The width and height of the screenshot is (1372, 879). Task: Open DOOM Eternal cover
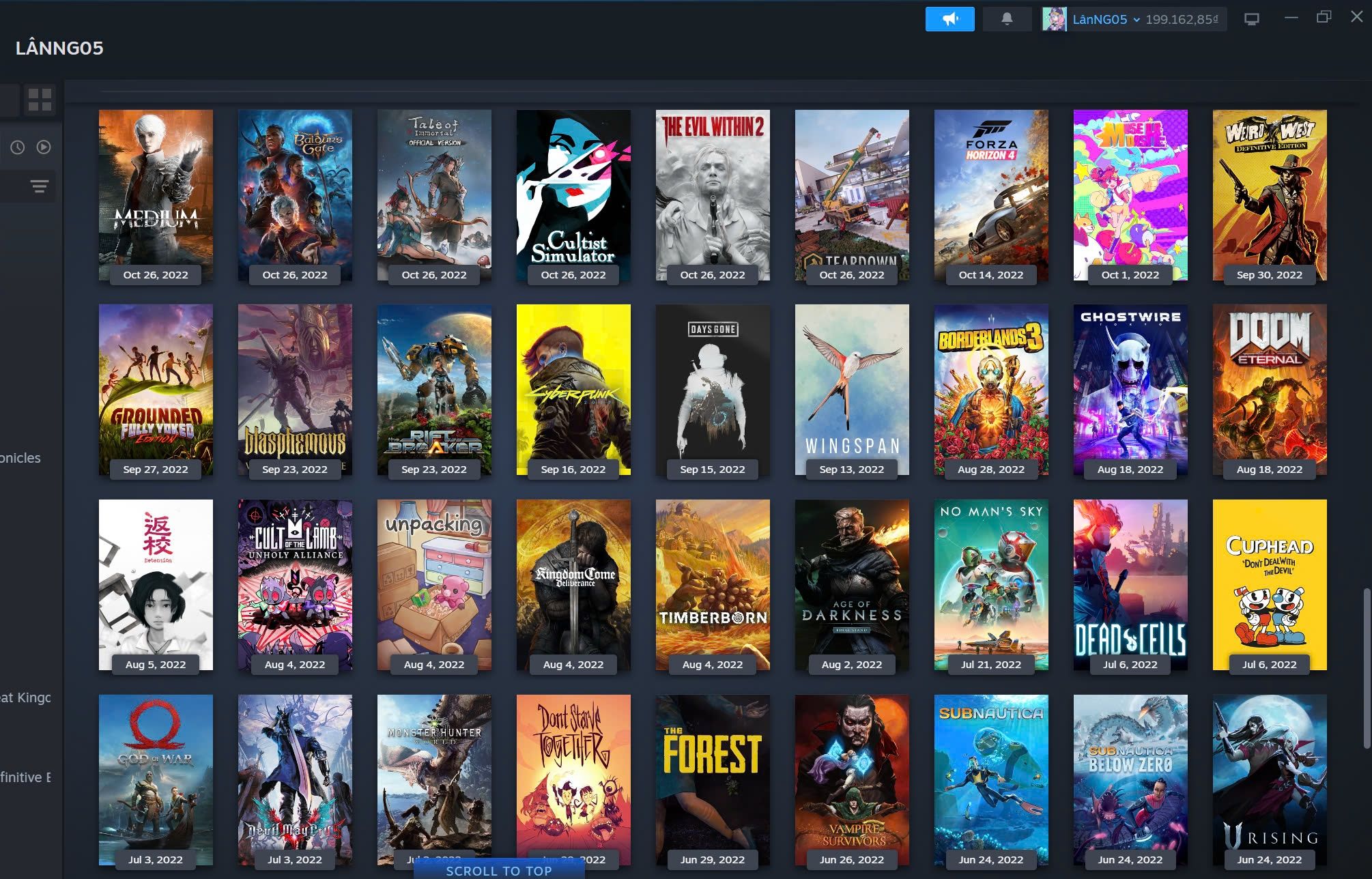click(x=1270, y=390)
